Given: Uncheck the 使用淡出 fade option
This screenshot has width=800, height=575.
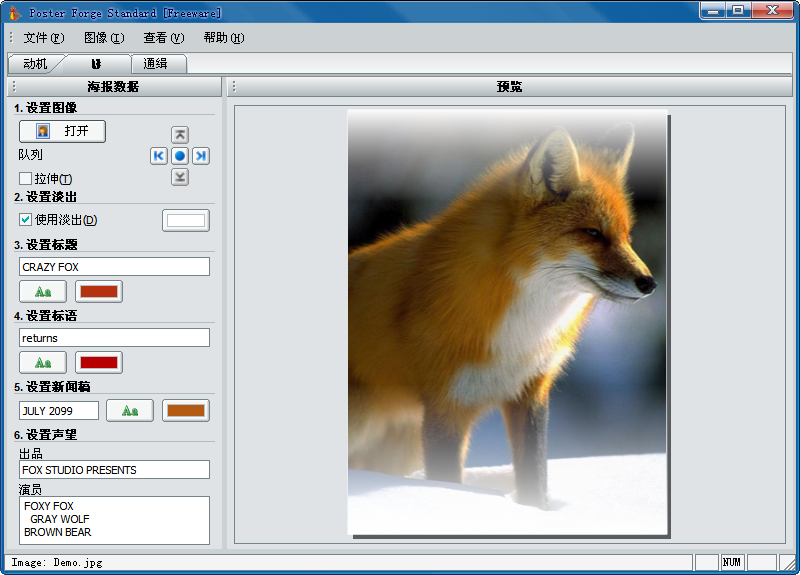Looking at the screenshot, I should click(x=26, y=220).
